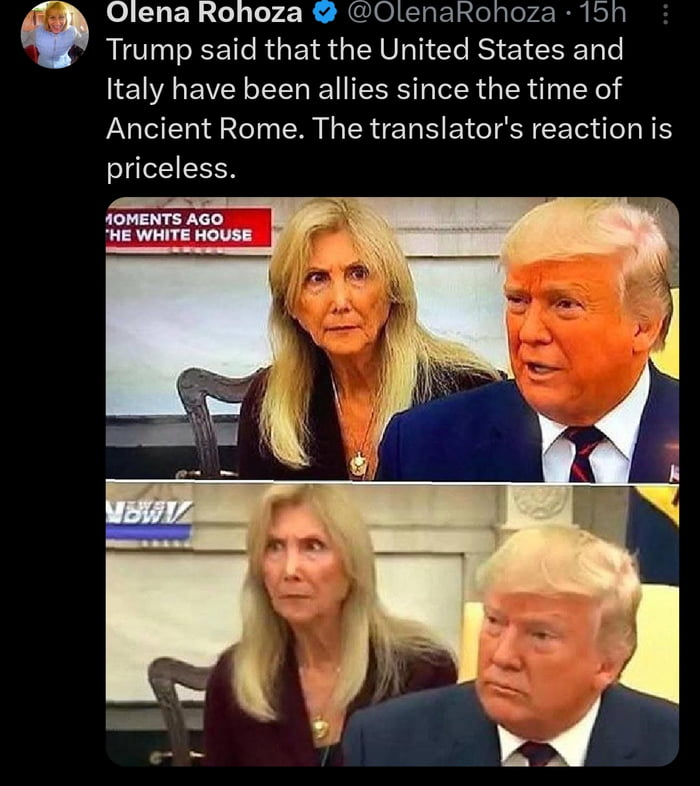700x786 pixels.
Task: Click the wooden chair in top photo
Action: click(x=211, y=421)
